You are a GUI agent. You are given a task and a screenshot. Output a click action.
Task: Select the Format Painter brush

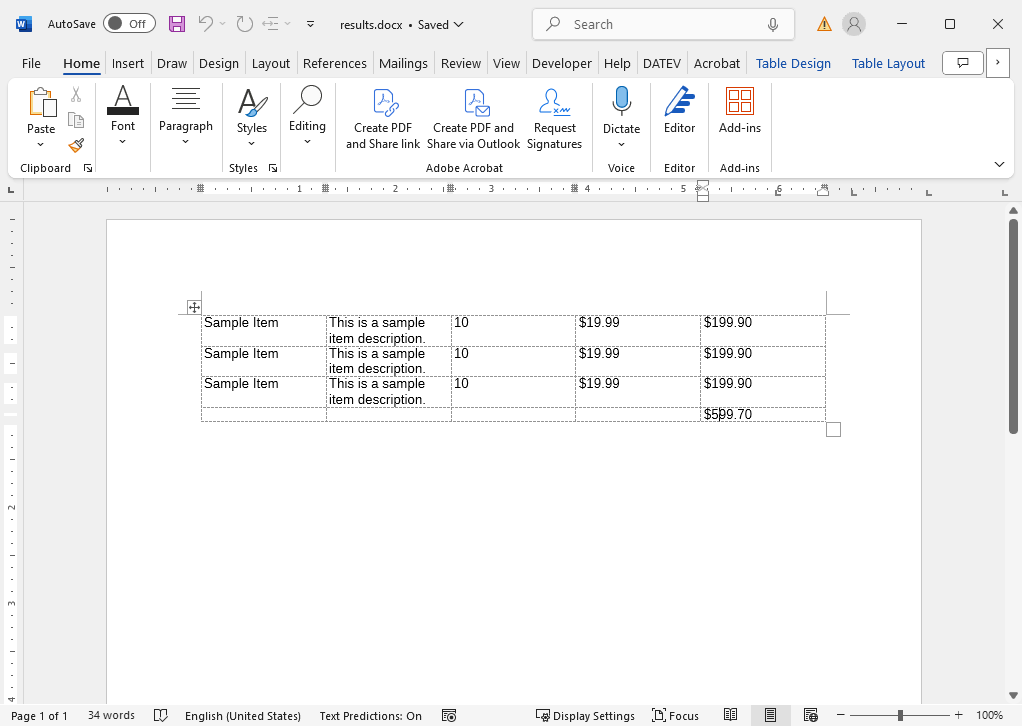(x=76, y=145)
